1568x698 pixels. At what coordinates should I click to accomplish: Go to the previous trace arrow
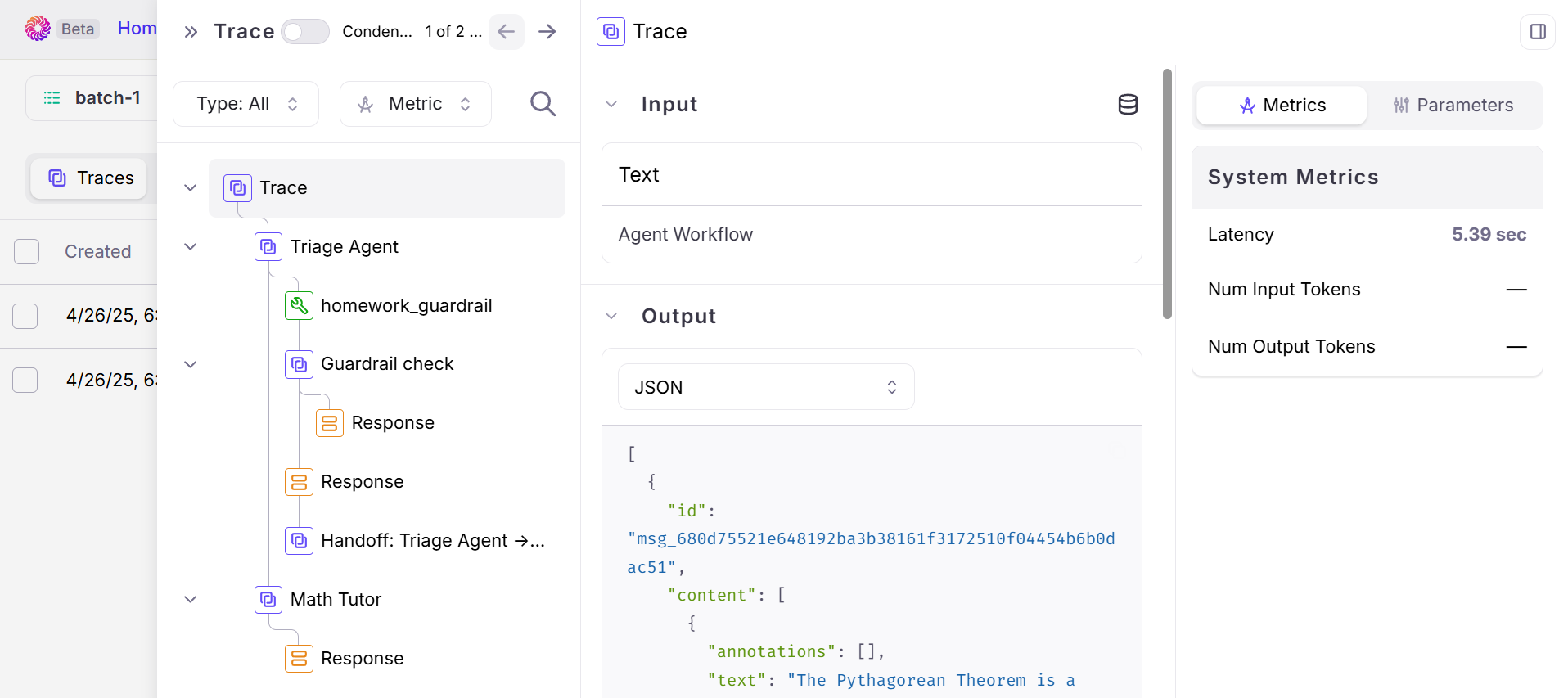[507, 32]
